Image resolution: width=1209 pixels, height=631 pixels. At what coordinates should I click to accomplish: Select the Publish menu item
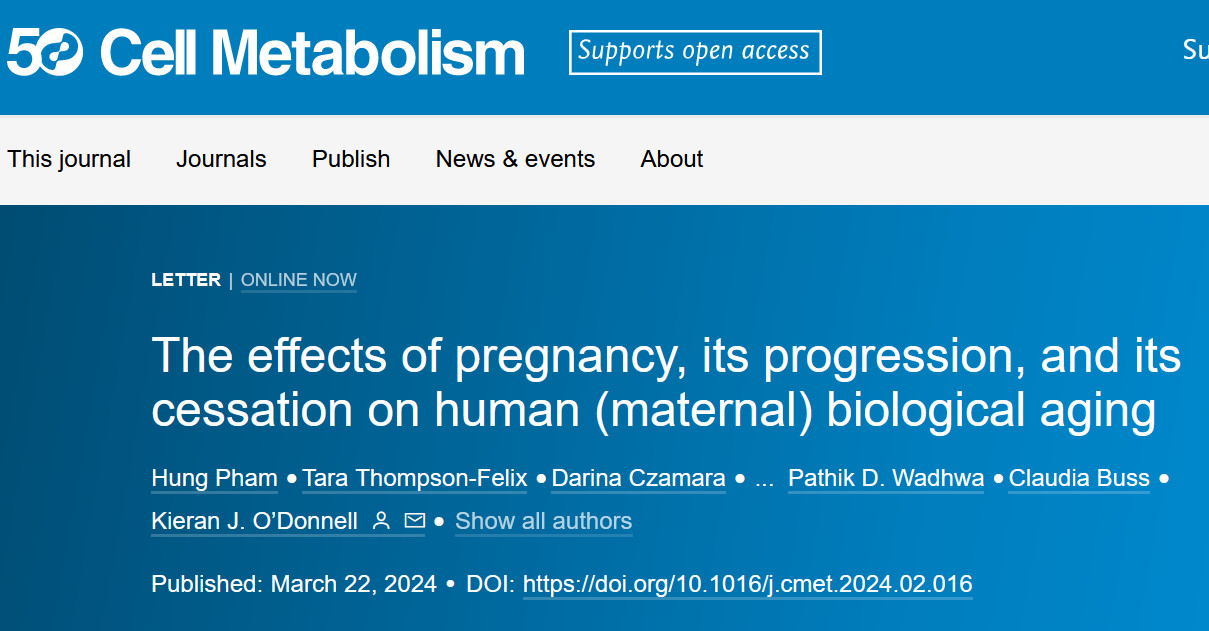click(x=351, y=159)
